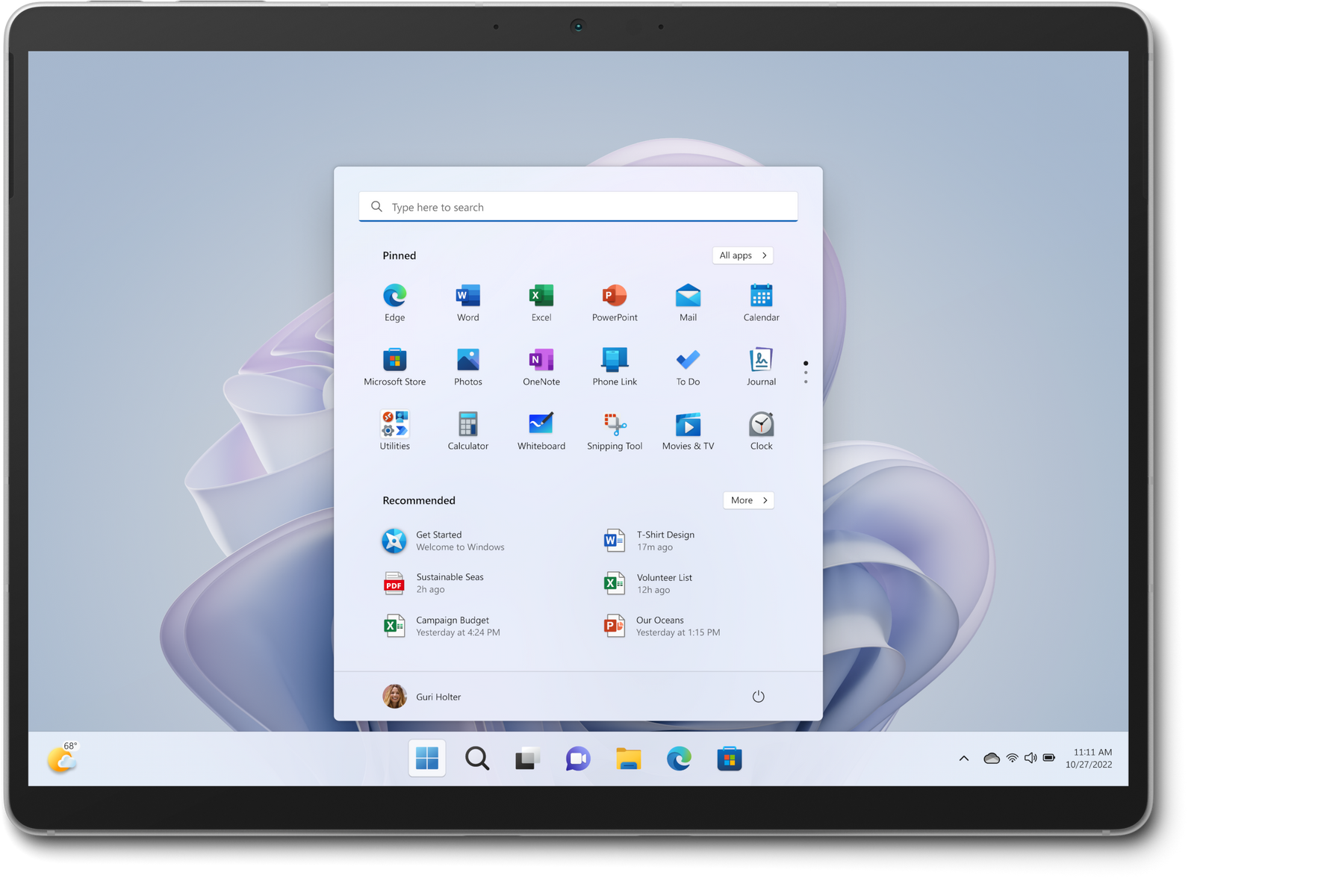Open the Whiteboard app
Screen dimensions: 1321x896
541,431
